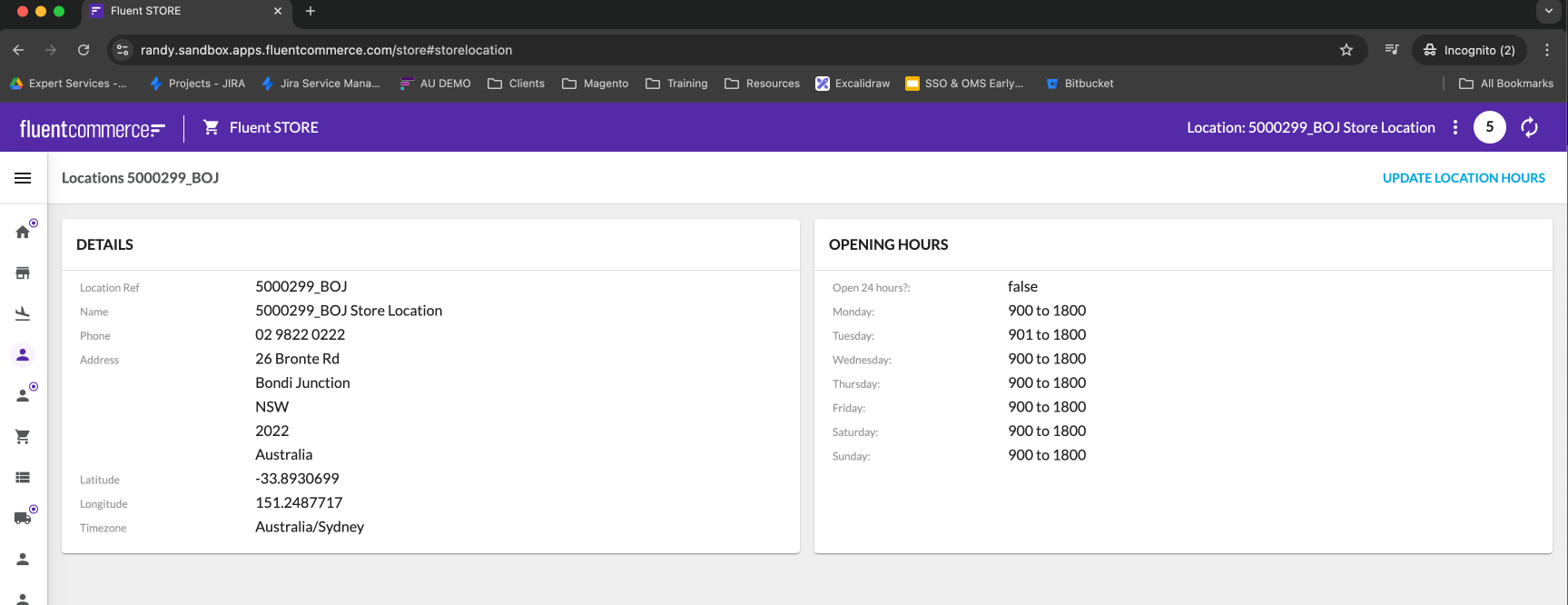Viewport: 1568px width, 605px height.
Task: Bookmark this page with the star icon
Action: [1346, 50]
